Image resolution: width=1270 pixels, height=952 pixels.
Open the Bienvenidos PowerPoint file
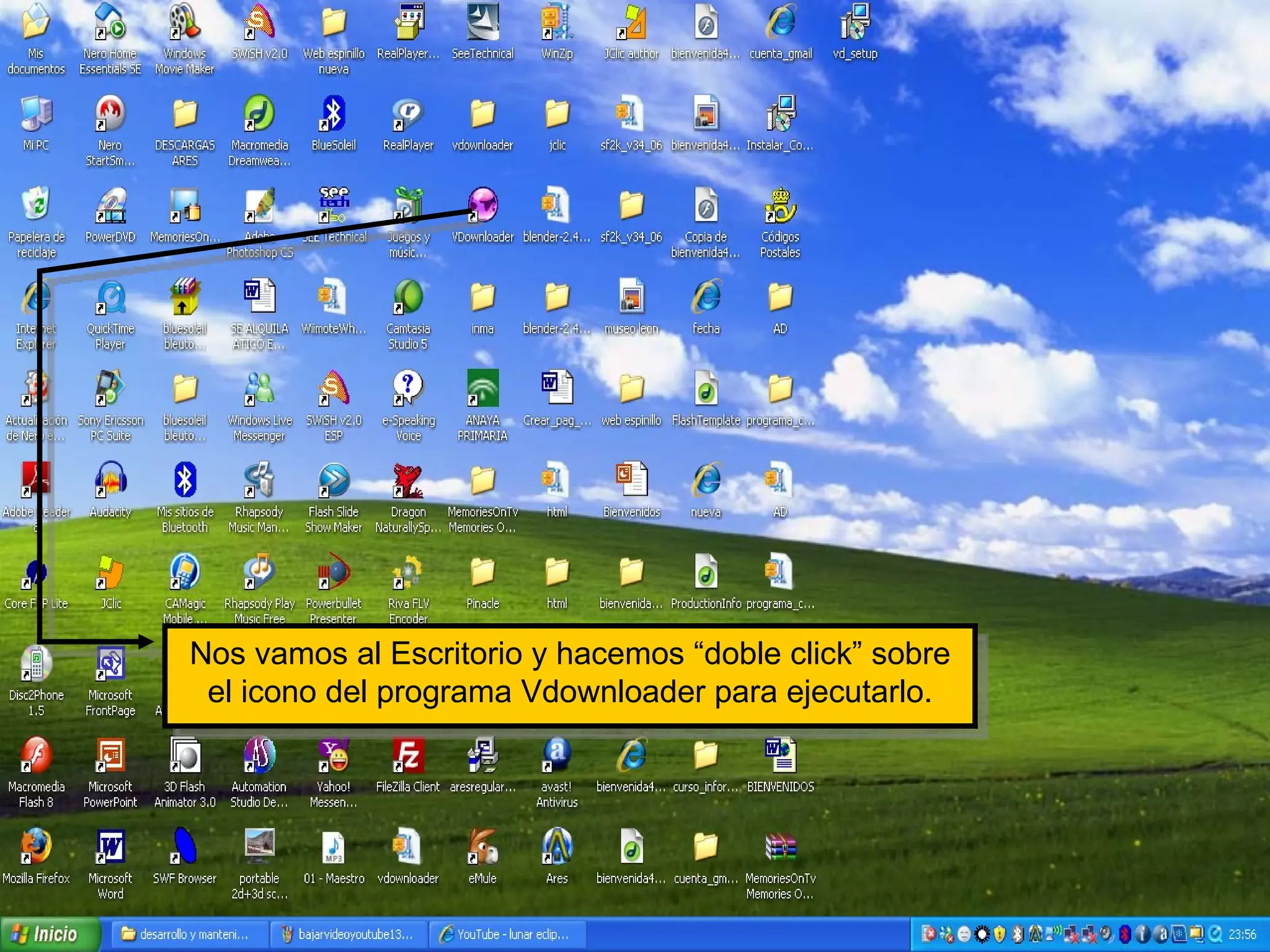(x=631, y=480)
